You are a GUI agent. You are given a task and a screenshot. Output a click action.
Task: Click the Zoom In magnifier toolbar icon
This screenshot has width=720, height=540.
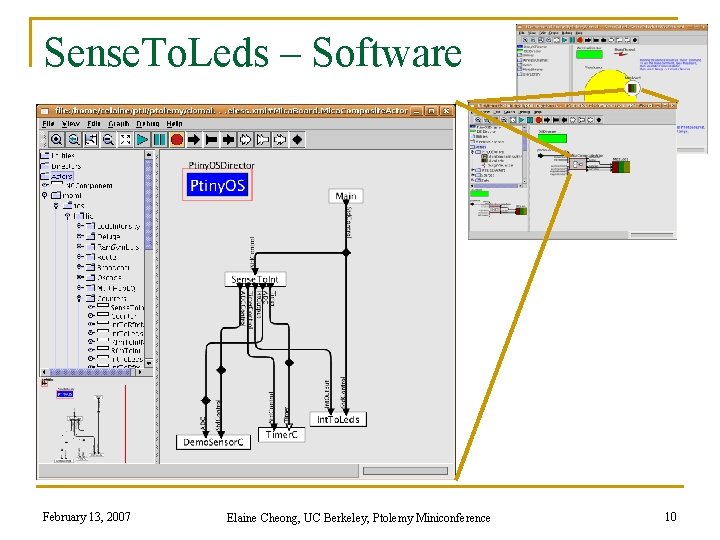click(x=56, y=139)
